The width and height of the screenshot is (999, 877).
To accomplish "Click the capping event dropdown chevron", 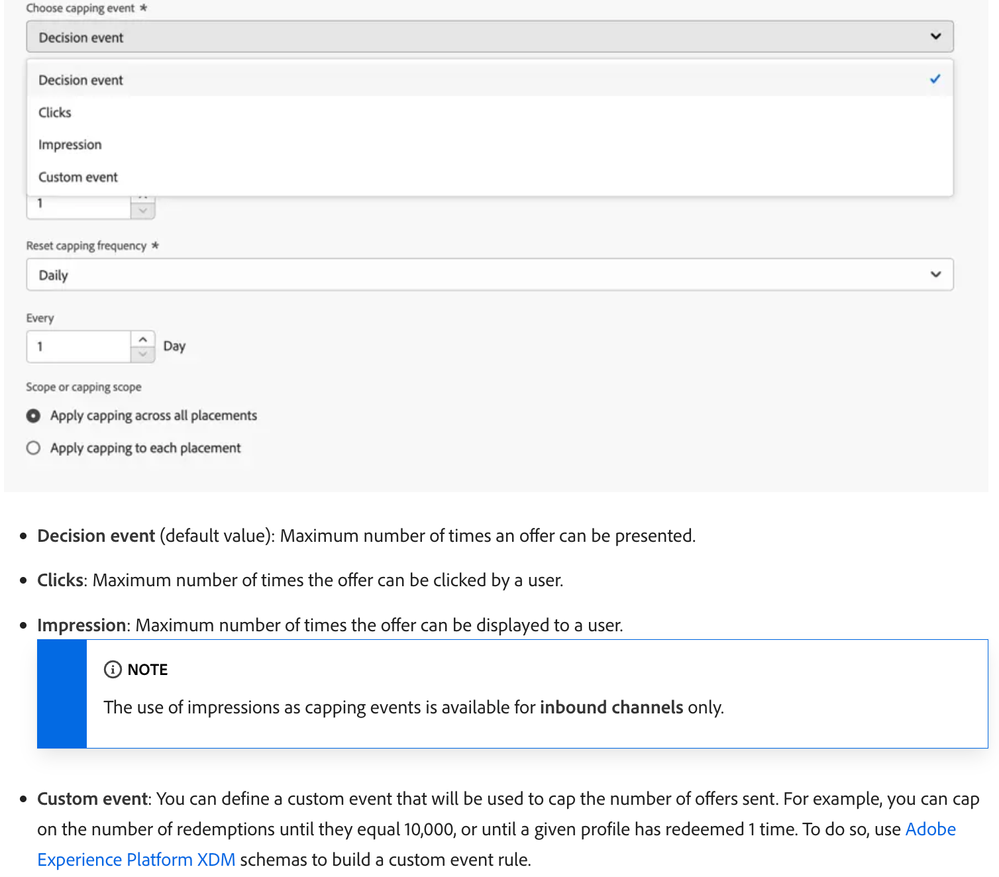I will [936, 37].
